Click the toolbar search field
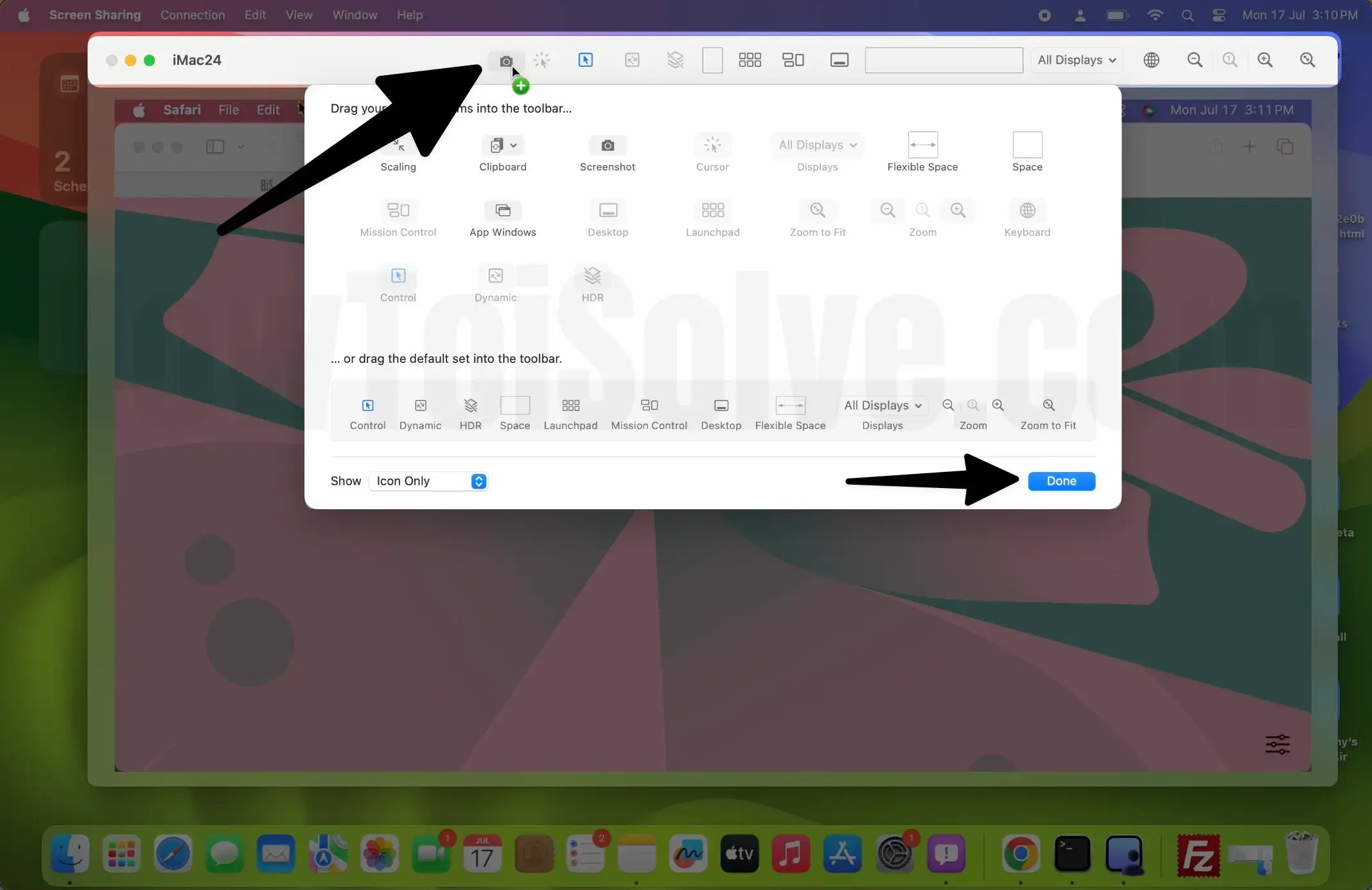 point(944,60)
